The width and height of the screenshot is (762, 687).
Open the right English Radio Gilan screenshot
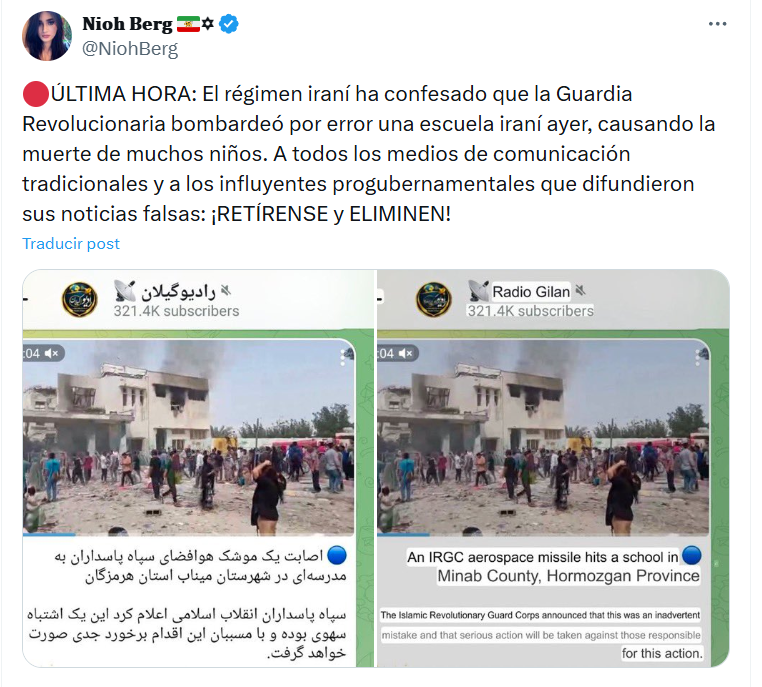tap(554, 468)
